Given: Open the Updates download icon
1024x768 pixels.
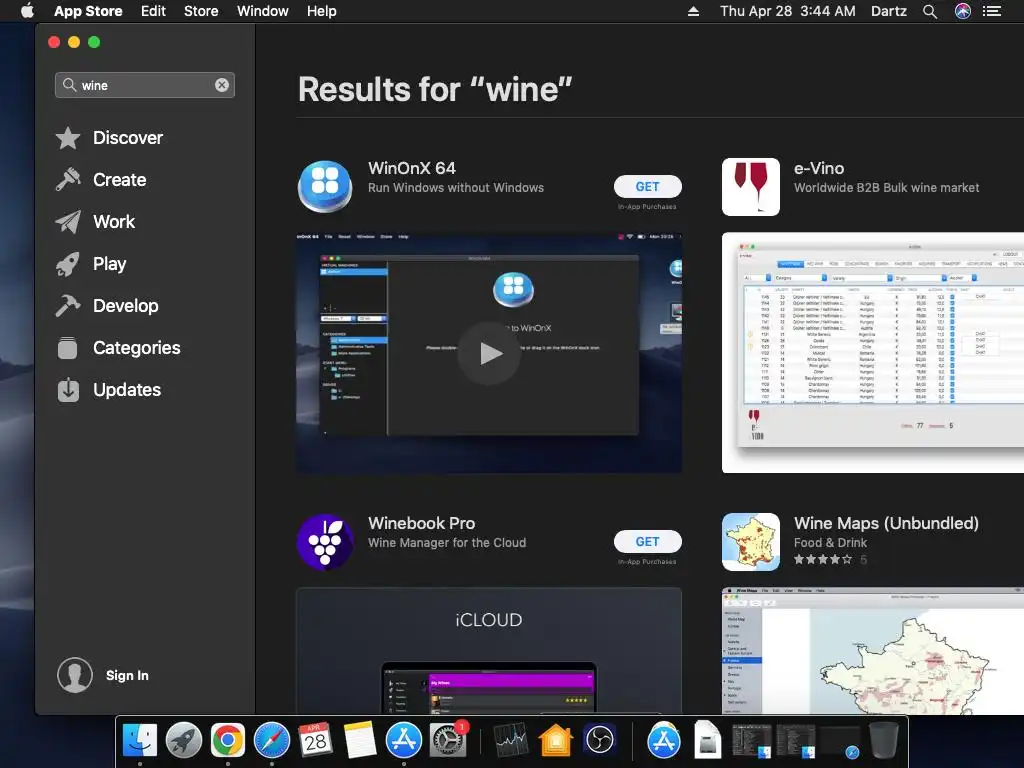Looking at the screenshot, I should click(68, 390).
